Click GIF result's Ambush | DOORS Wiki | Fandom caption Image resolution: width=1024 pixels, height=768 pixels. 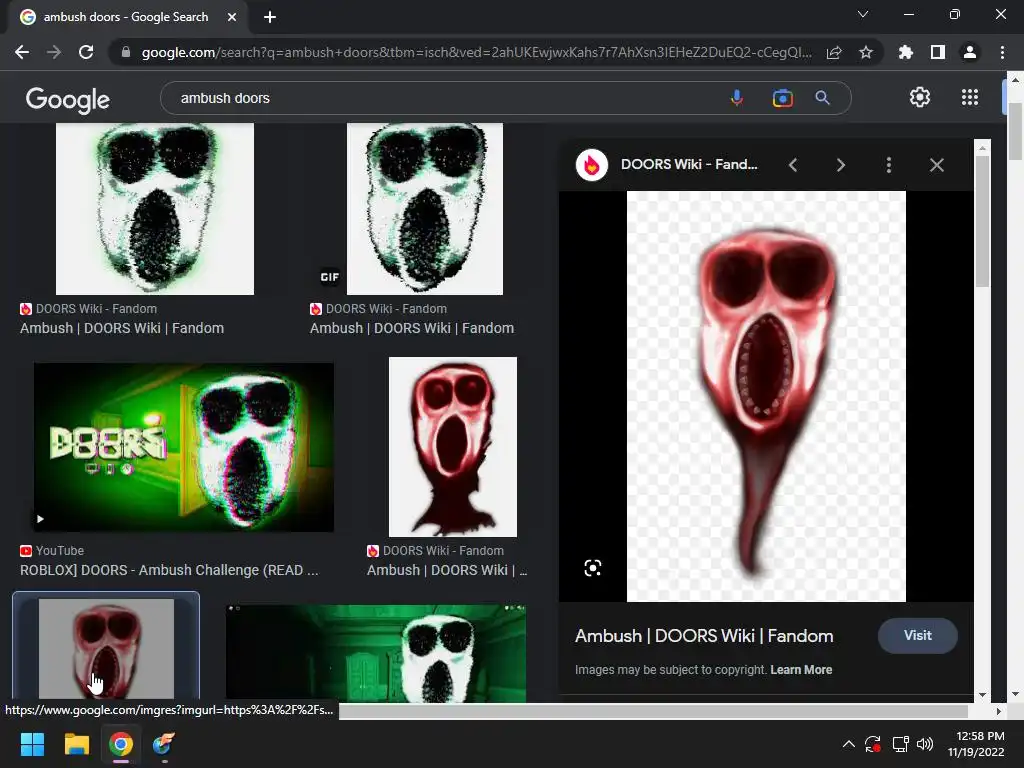(x=412, y=328)
